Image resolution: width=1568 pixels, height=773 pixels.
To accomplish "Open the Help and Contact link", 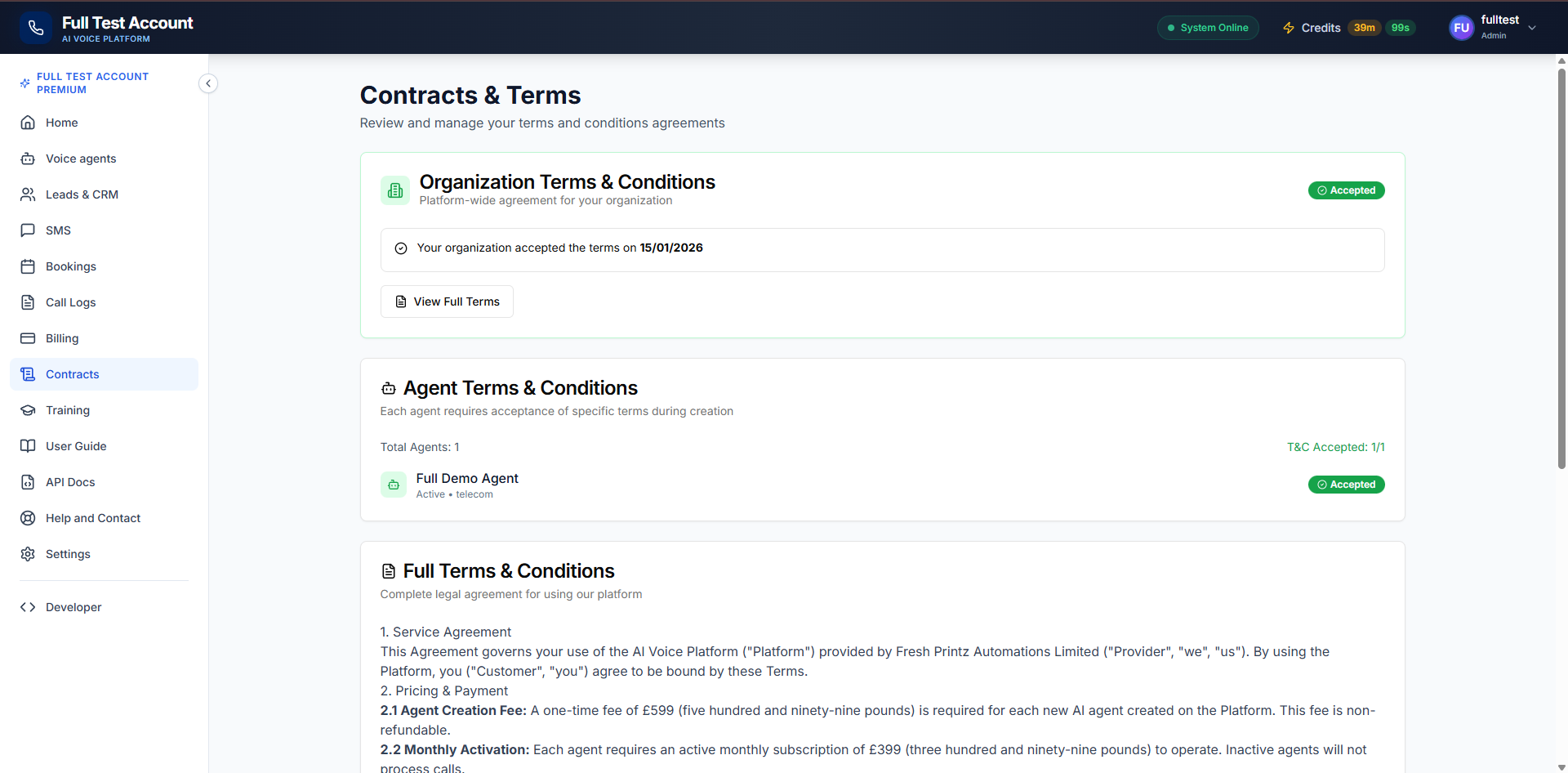I will tap(93, 518).
